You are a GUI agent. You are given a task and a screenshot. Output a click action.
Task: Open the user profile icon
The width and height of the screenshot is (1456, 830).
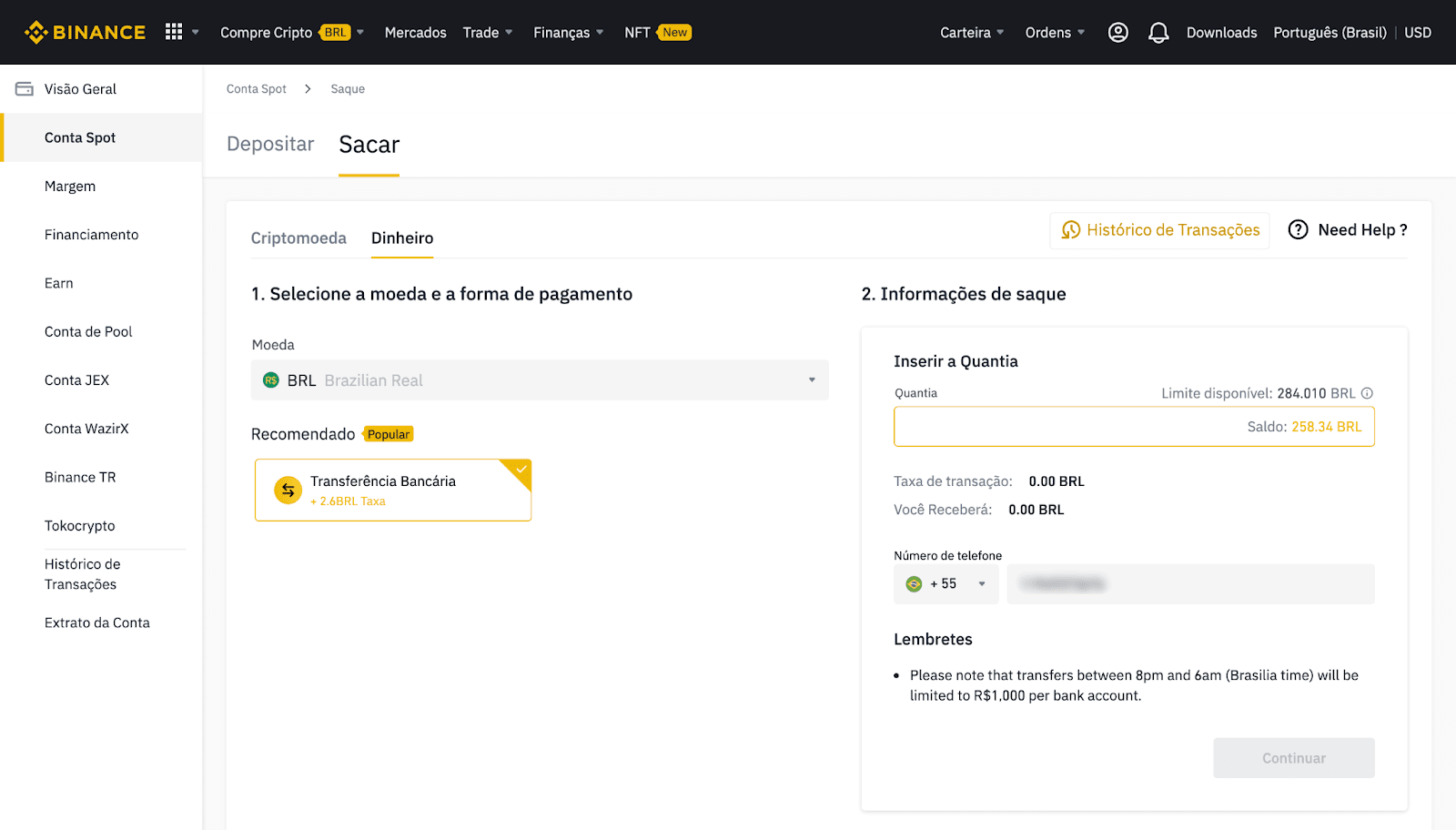[x=1118, y=33]
